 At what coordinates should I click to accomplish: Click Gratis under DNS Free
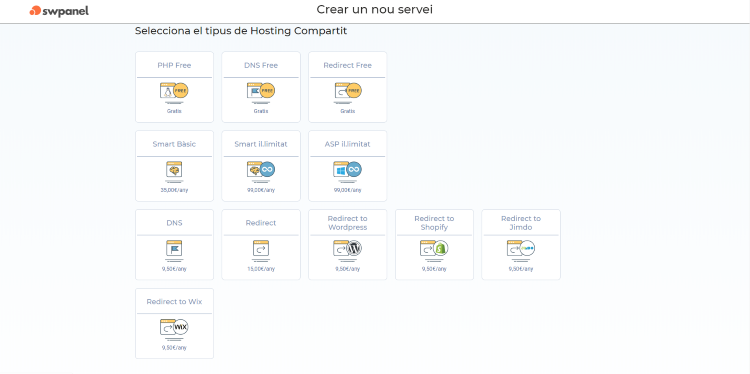[261, 111]
